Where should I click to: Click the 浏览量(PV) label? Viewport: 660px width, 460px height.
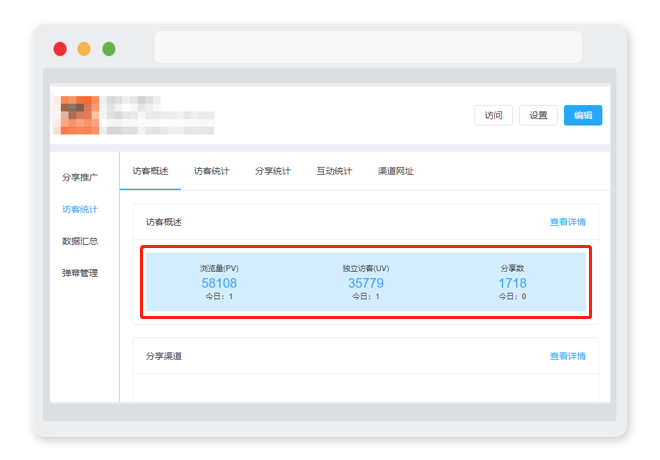tap(219, 268)
